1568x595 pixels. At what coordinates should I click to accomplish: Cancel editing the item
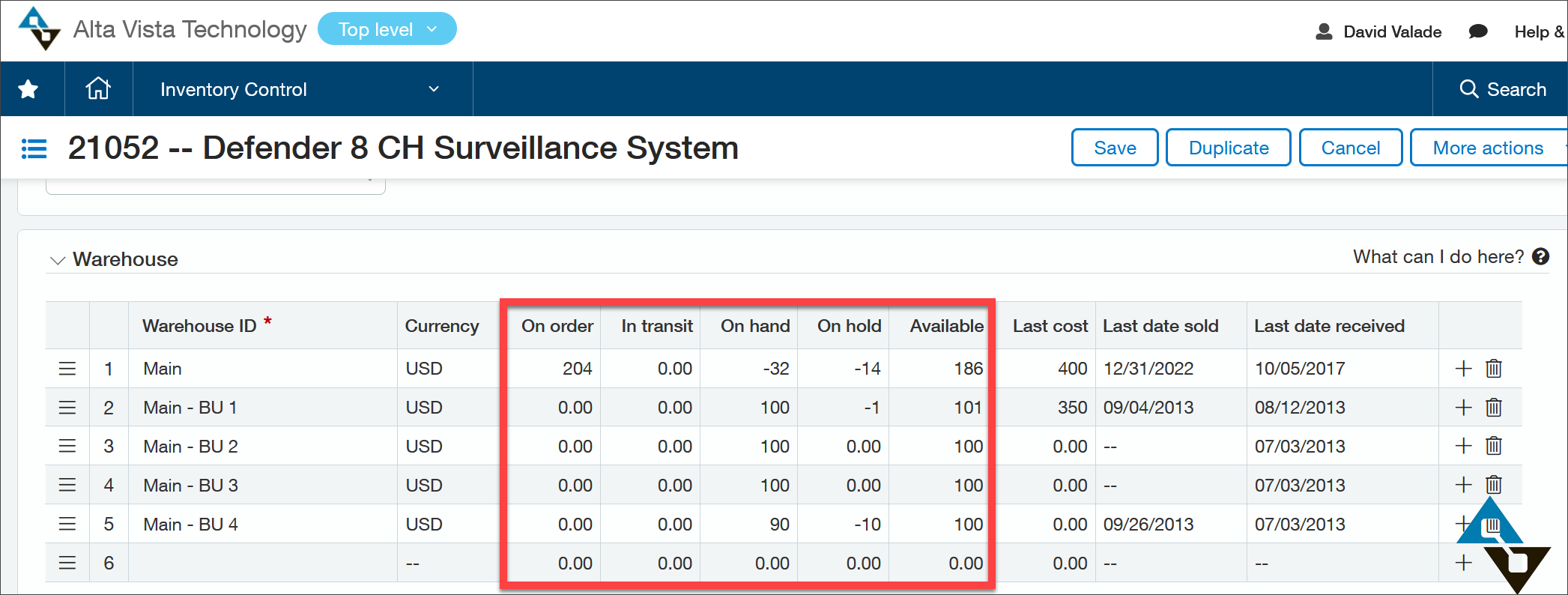[x=1351, y=148]
